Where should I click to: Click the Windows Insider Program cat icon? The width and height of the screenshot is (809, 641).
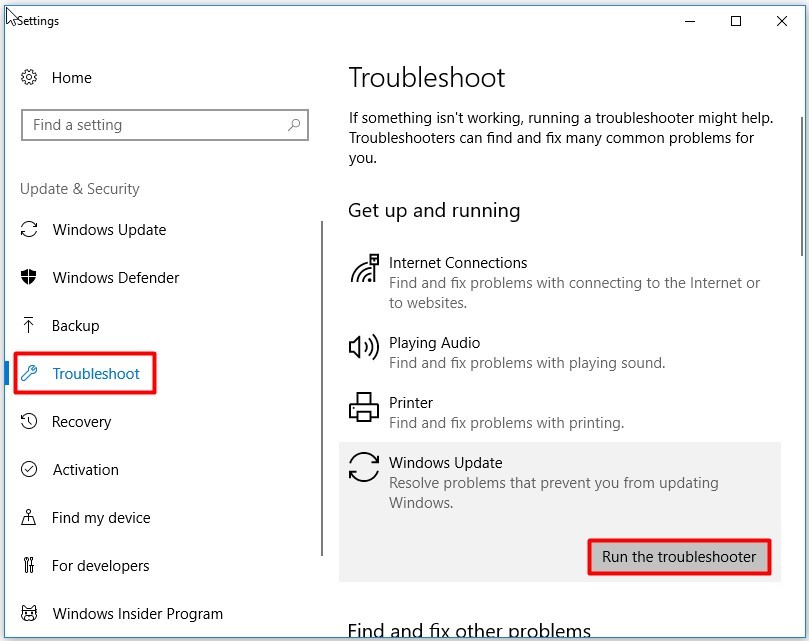[x=29, y=613]
